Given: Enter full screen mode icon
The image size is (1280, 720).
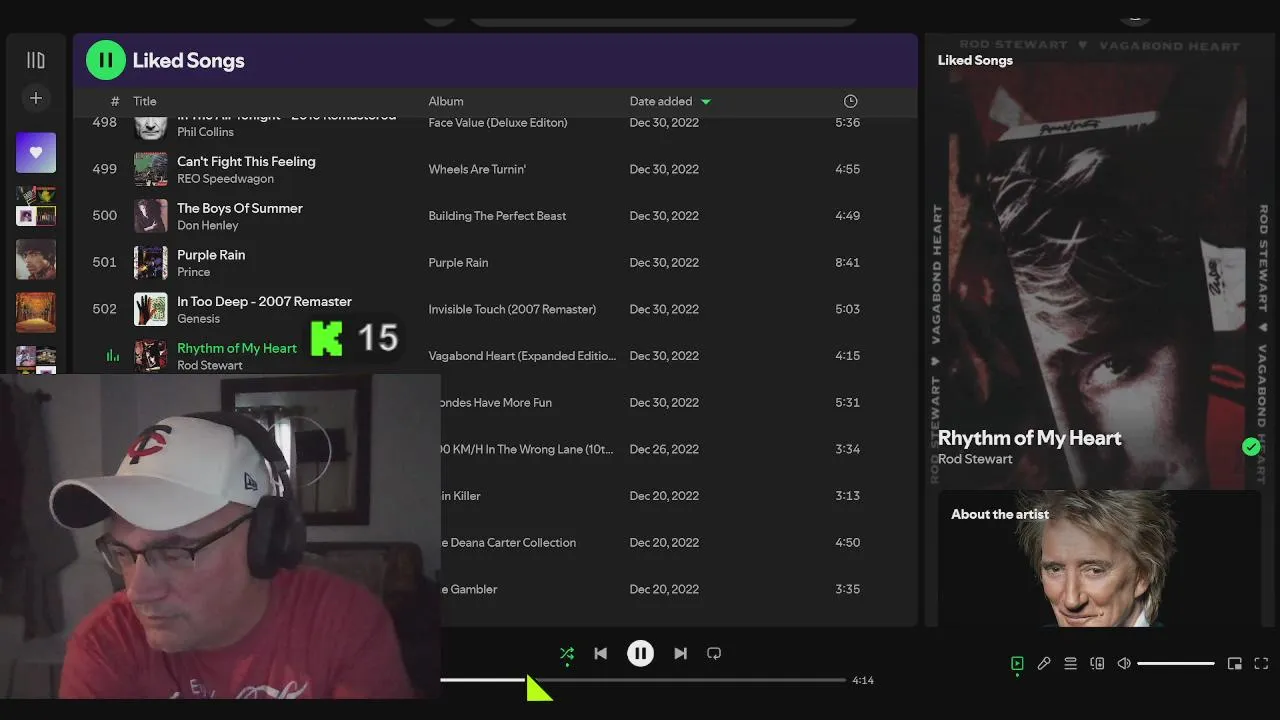Looking at the screenshot, I should [1261, 663].
